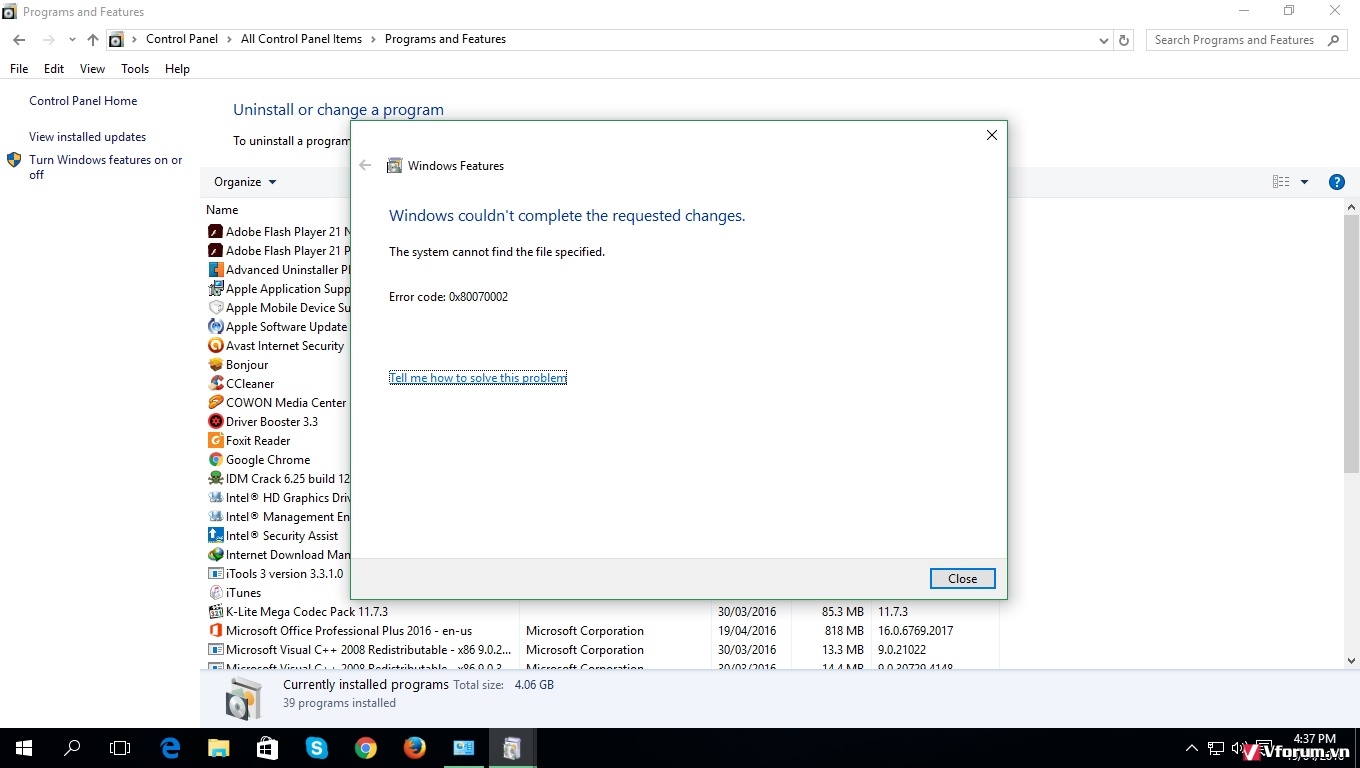This screenshot has height=768, width=1360.
Task: Select the '19/04/2016' date cell
Action: 747,631
